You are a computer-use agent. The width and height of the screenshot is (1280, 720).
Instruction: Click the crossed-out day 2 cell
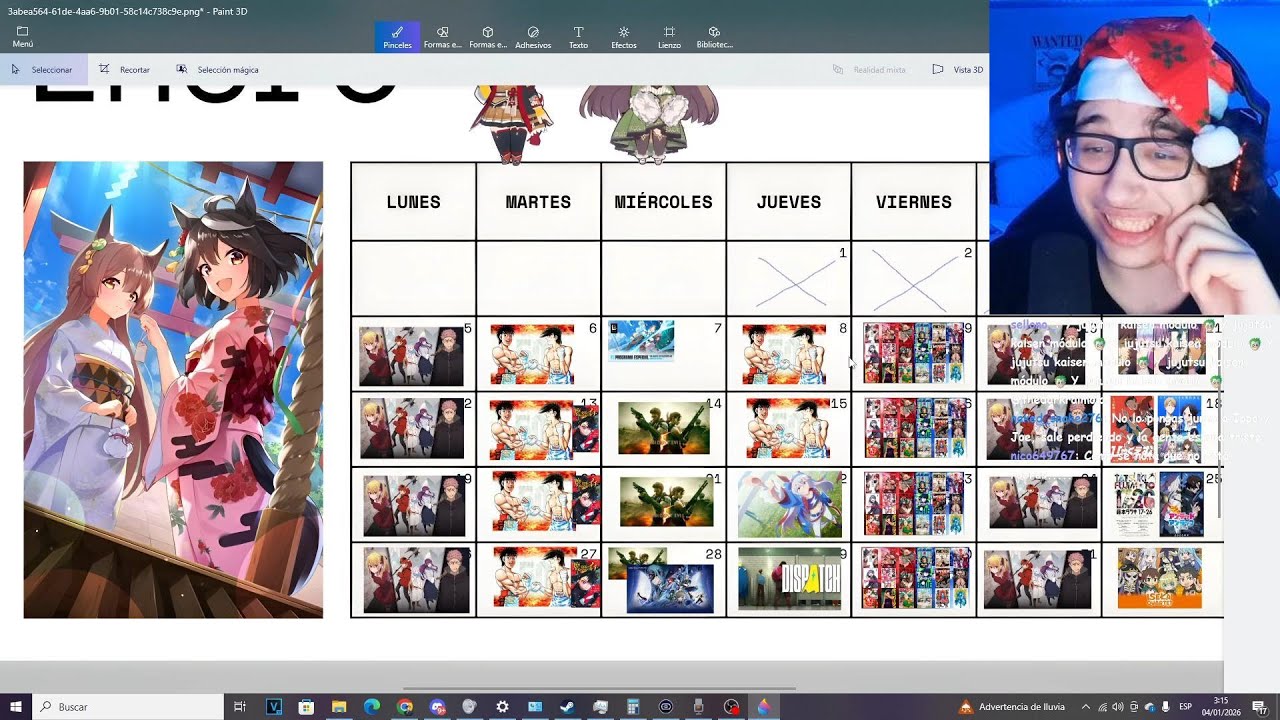pos(913,279)
